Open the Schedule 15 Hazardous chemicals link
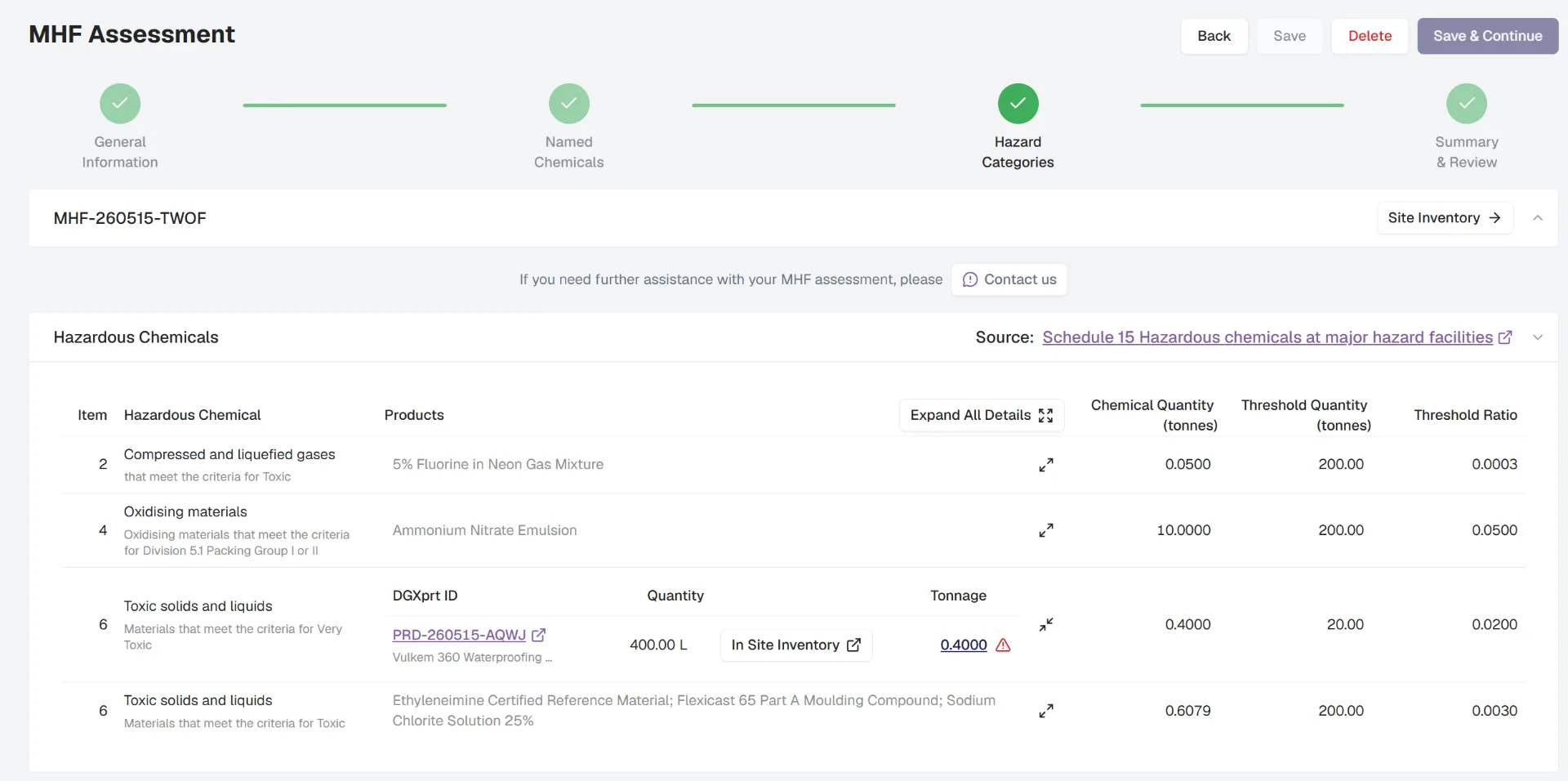1568x781 pixels. point(1267,337)
